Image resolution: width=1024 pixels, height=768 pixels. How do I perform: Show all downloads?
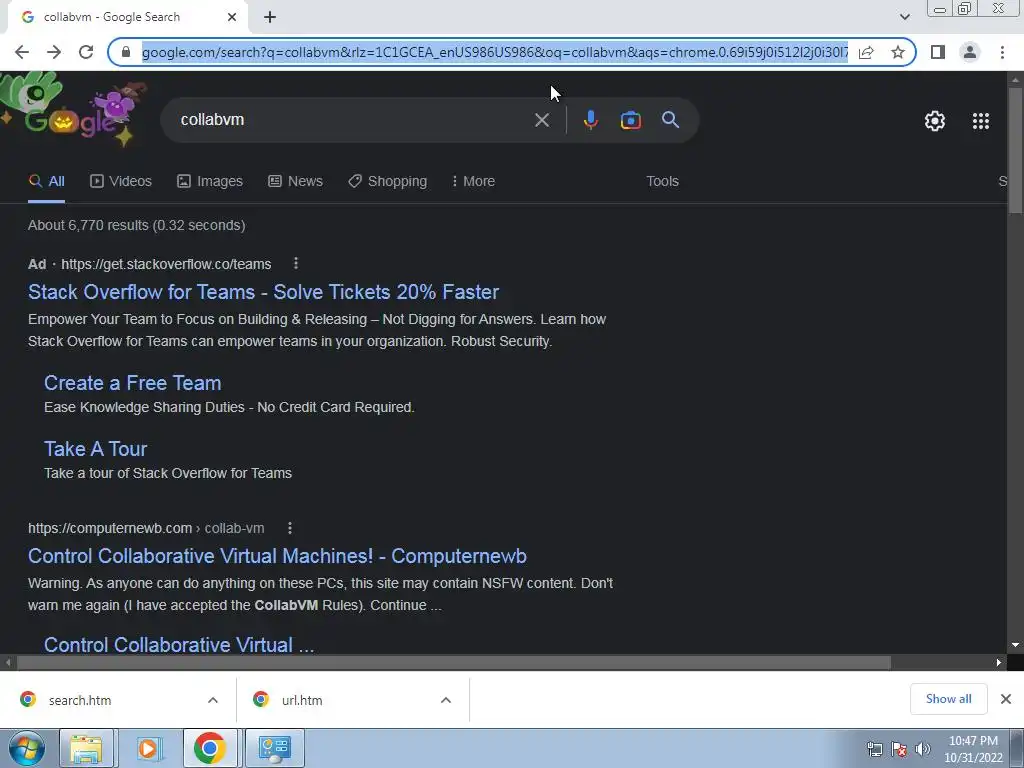point(948,699)
